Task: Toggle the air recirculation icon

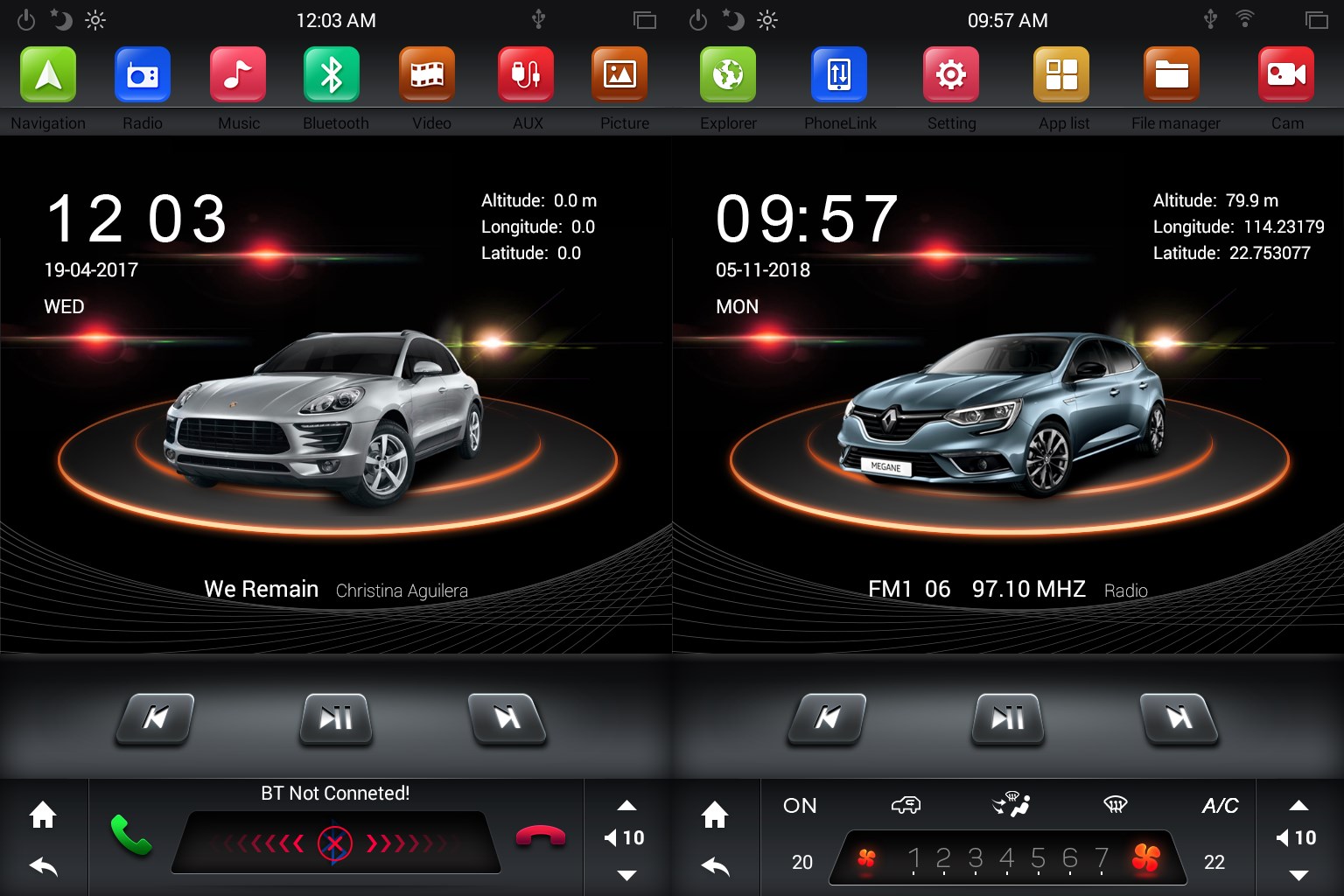Action: pos(906,805)
